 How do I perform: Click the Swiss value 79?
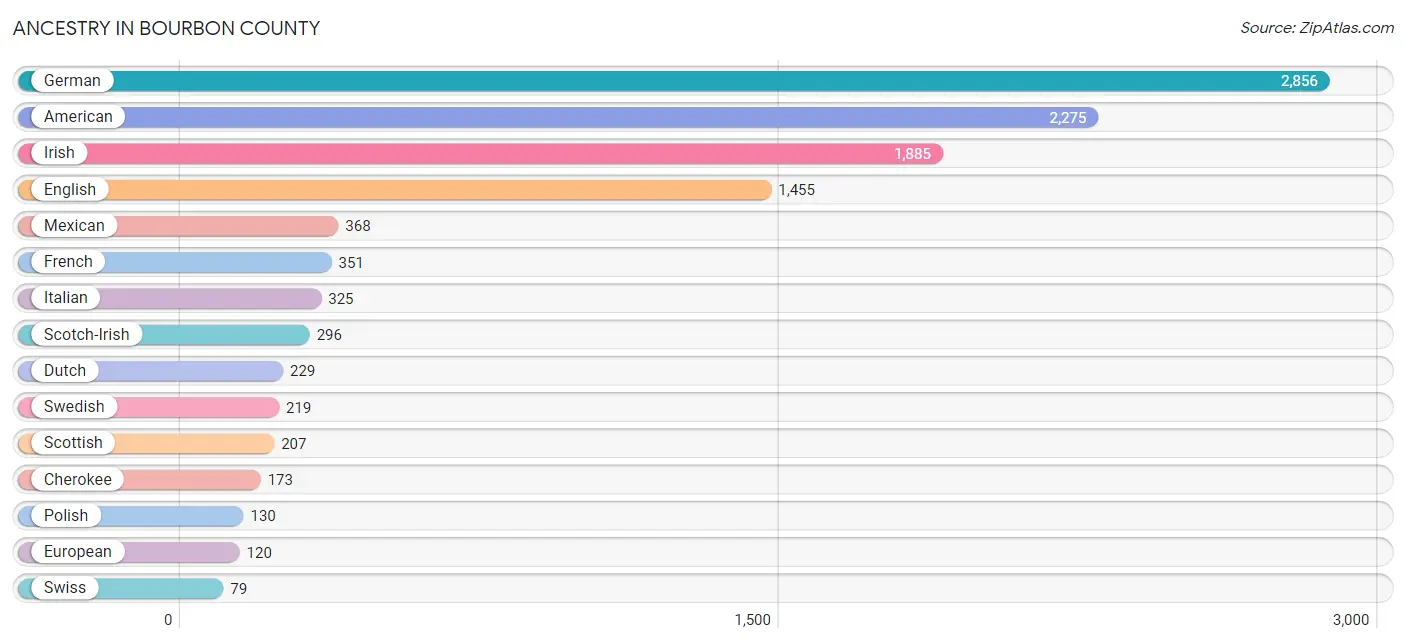coord(238,588)
